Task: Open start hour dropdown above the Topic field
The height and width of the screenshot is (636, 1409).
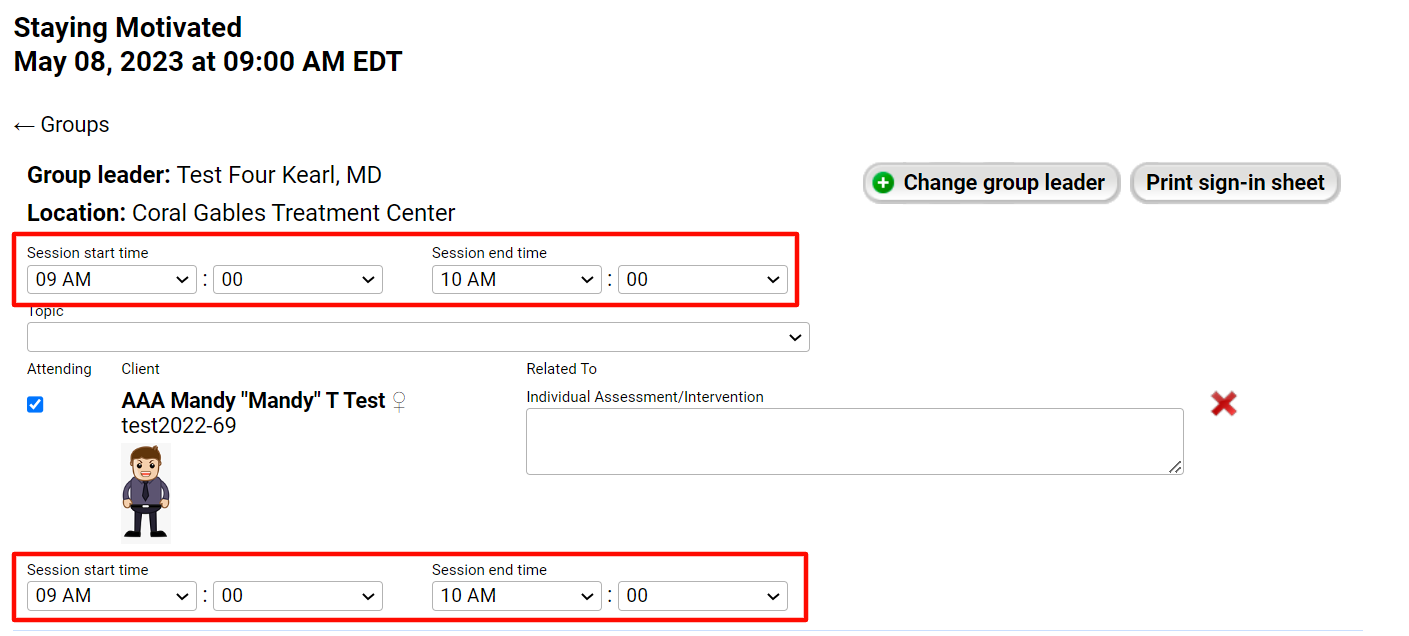Action: click(x=111, y=280)
